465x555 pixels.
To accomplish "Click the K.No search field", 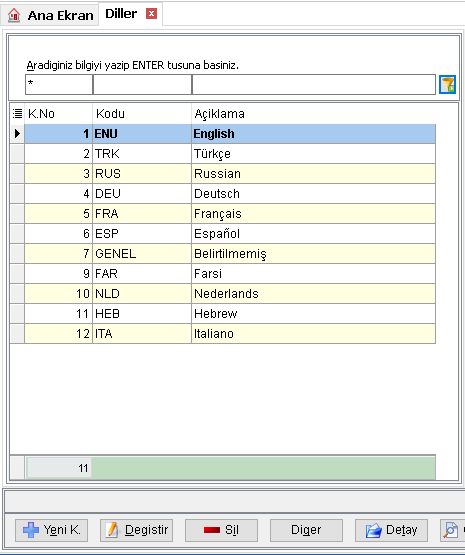I will coord(59,85).
